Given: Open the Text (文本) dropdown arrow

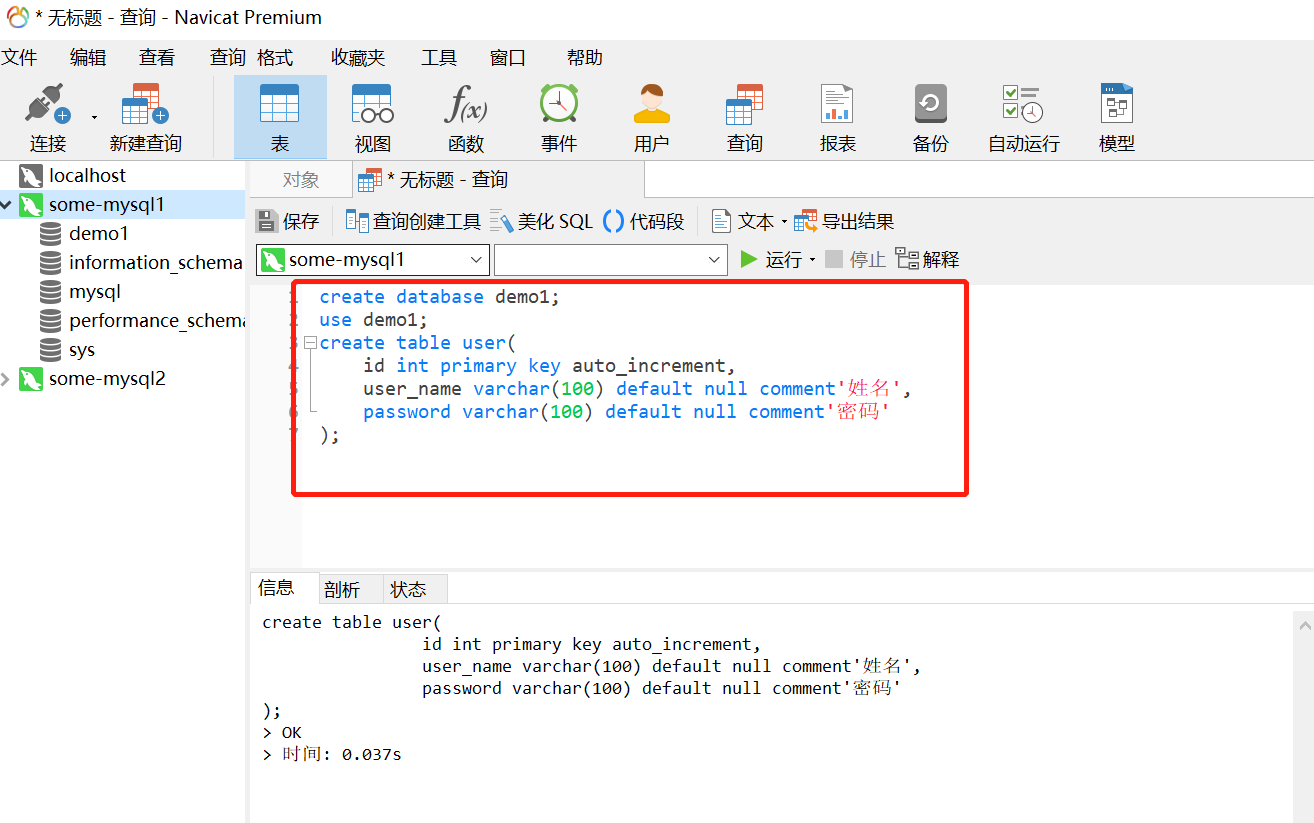Looking at the screenshot, I should (784, 222).
